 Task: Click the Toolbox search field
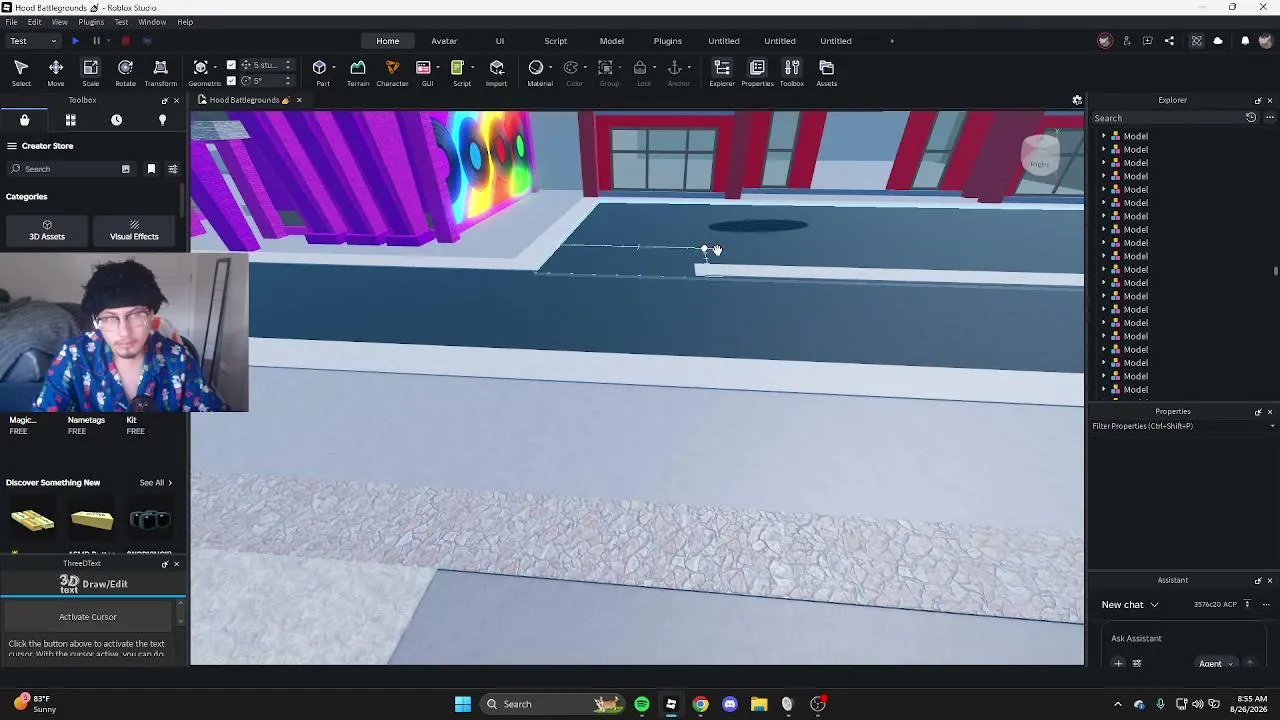tap(70, 169)
